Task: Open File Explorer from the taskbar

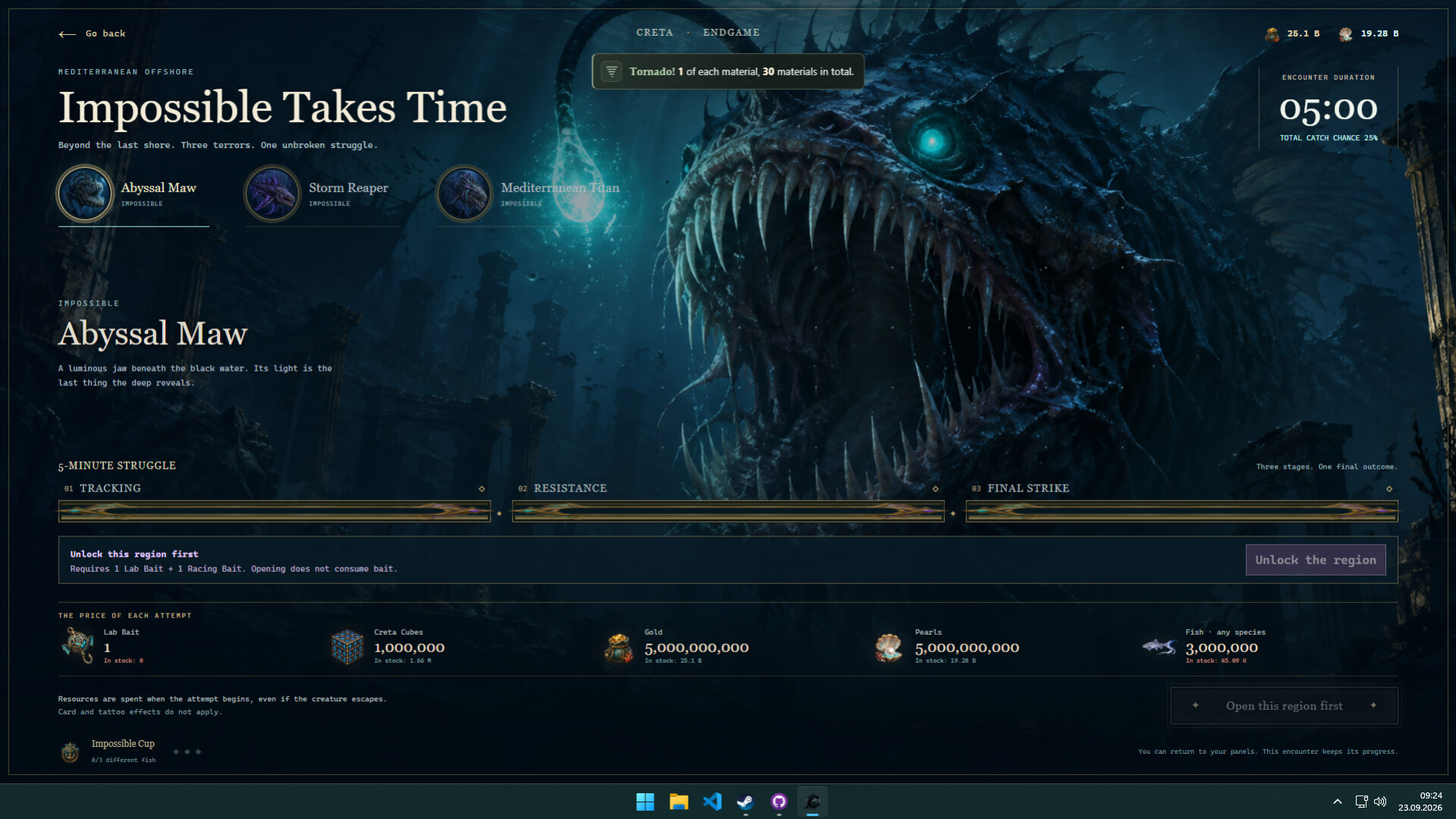Action: [x=679, y=802]
